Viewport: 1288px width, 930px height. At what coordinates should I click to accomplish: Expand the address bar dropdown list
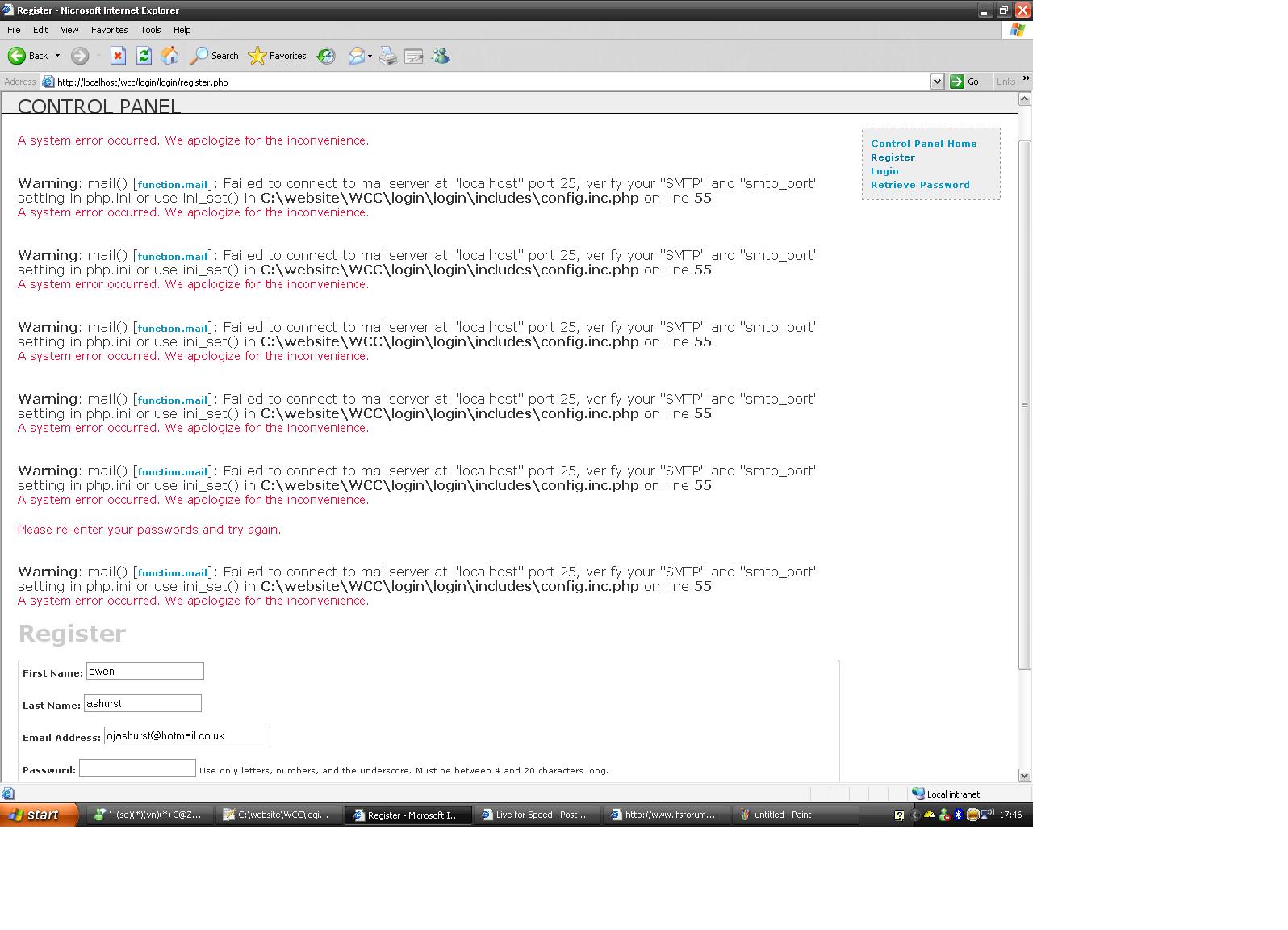937,82
